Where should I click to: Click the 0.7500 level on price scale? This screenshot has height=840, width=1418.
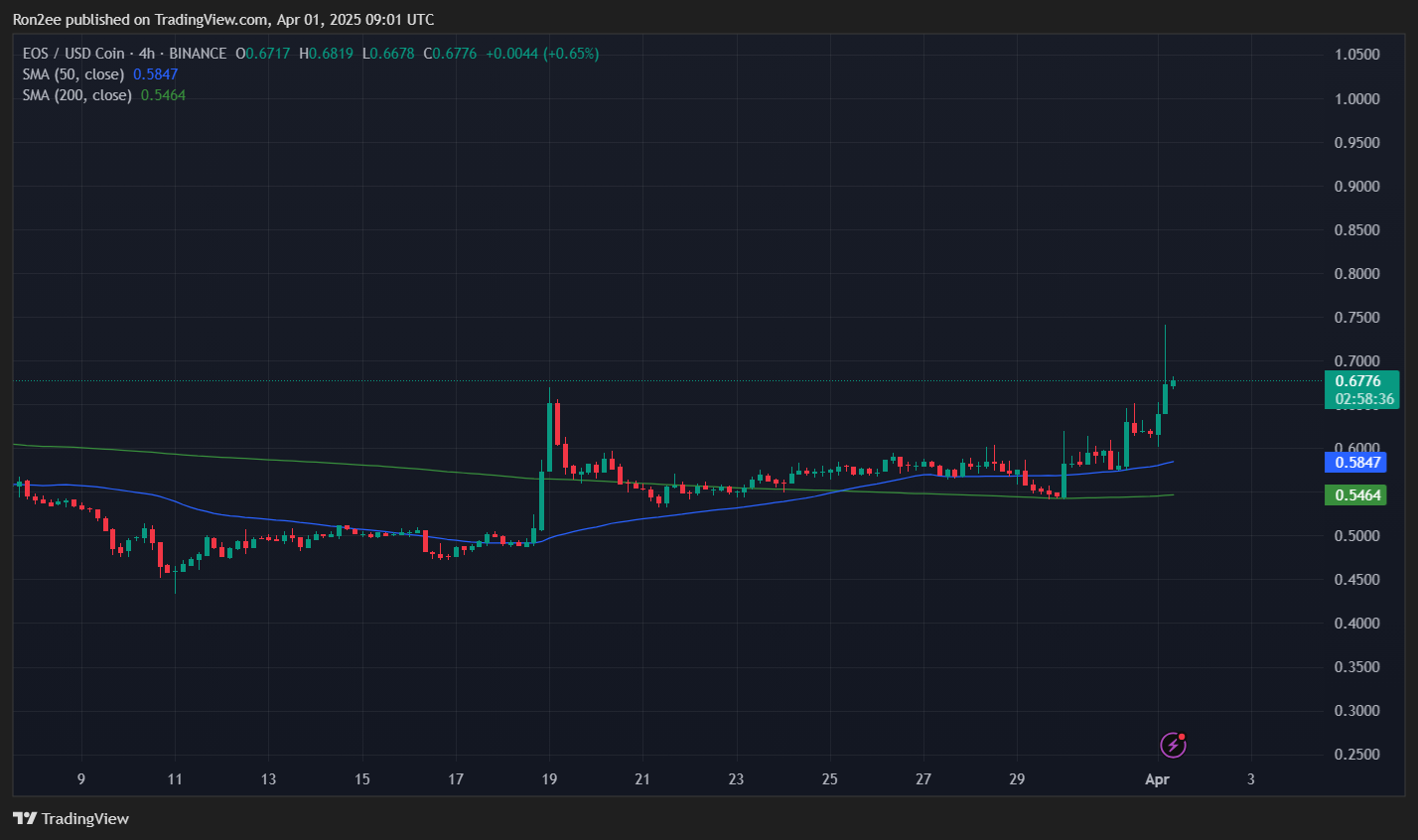(1358, 317)
